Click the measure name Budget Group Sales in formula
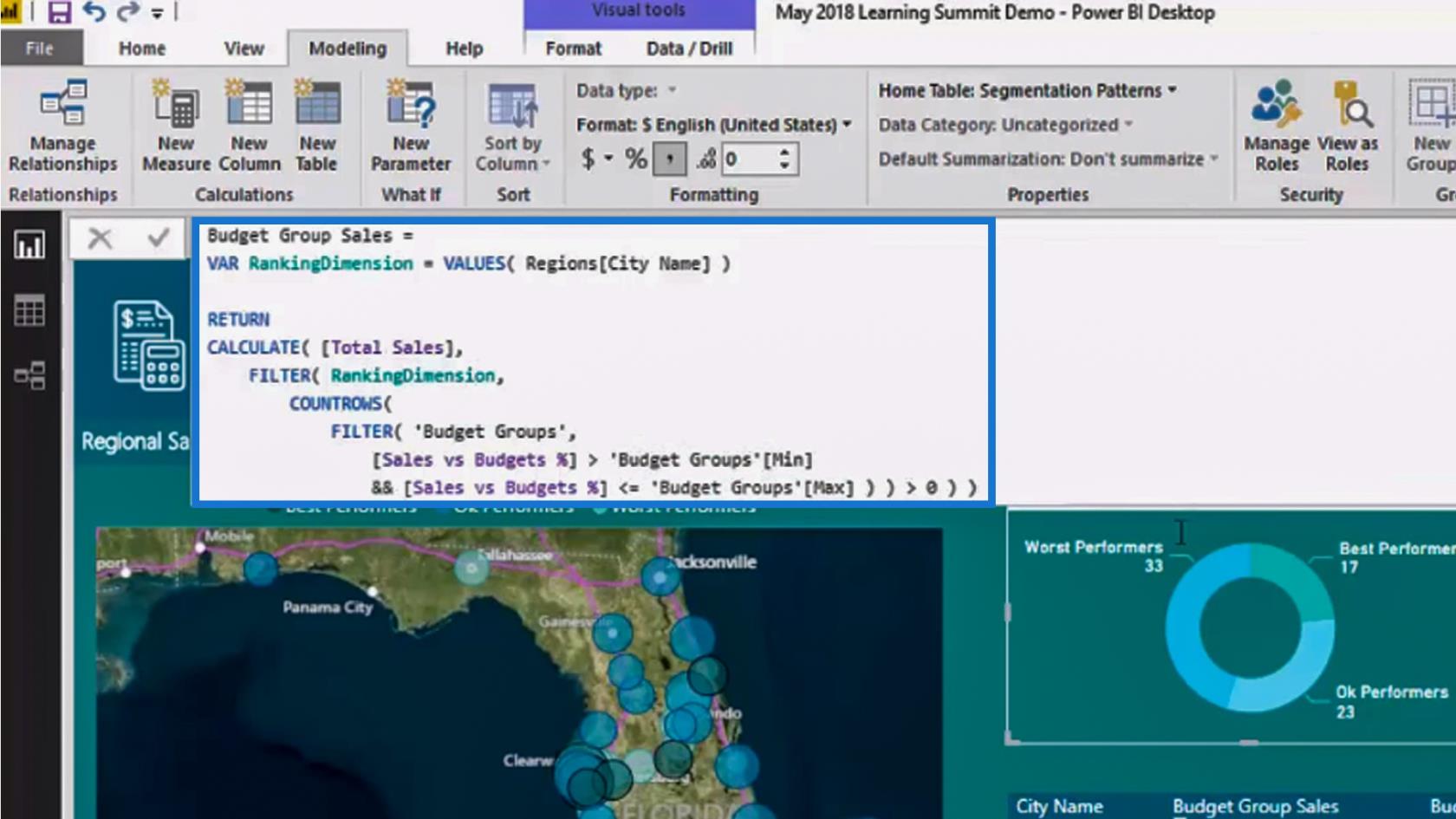 point(299,235)
